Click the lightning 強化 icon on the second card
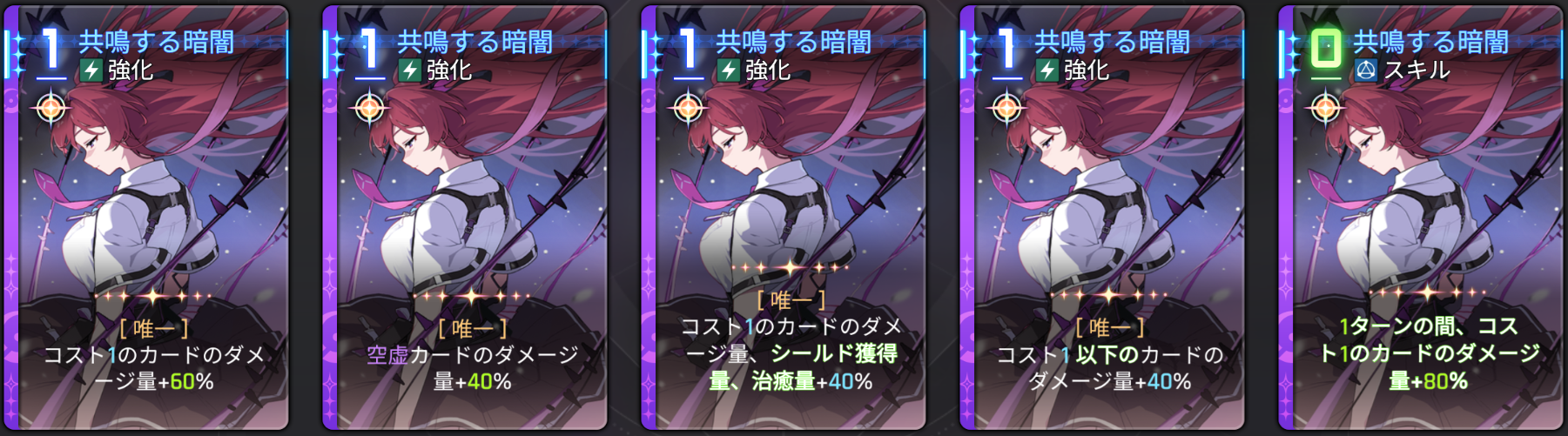 click(410, 70)
